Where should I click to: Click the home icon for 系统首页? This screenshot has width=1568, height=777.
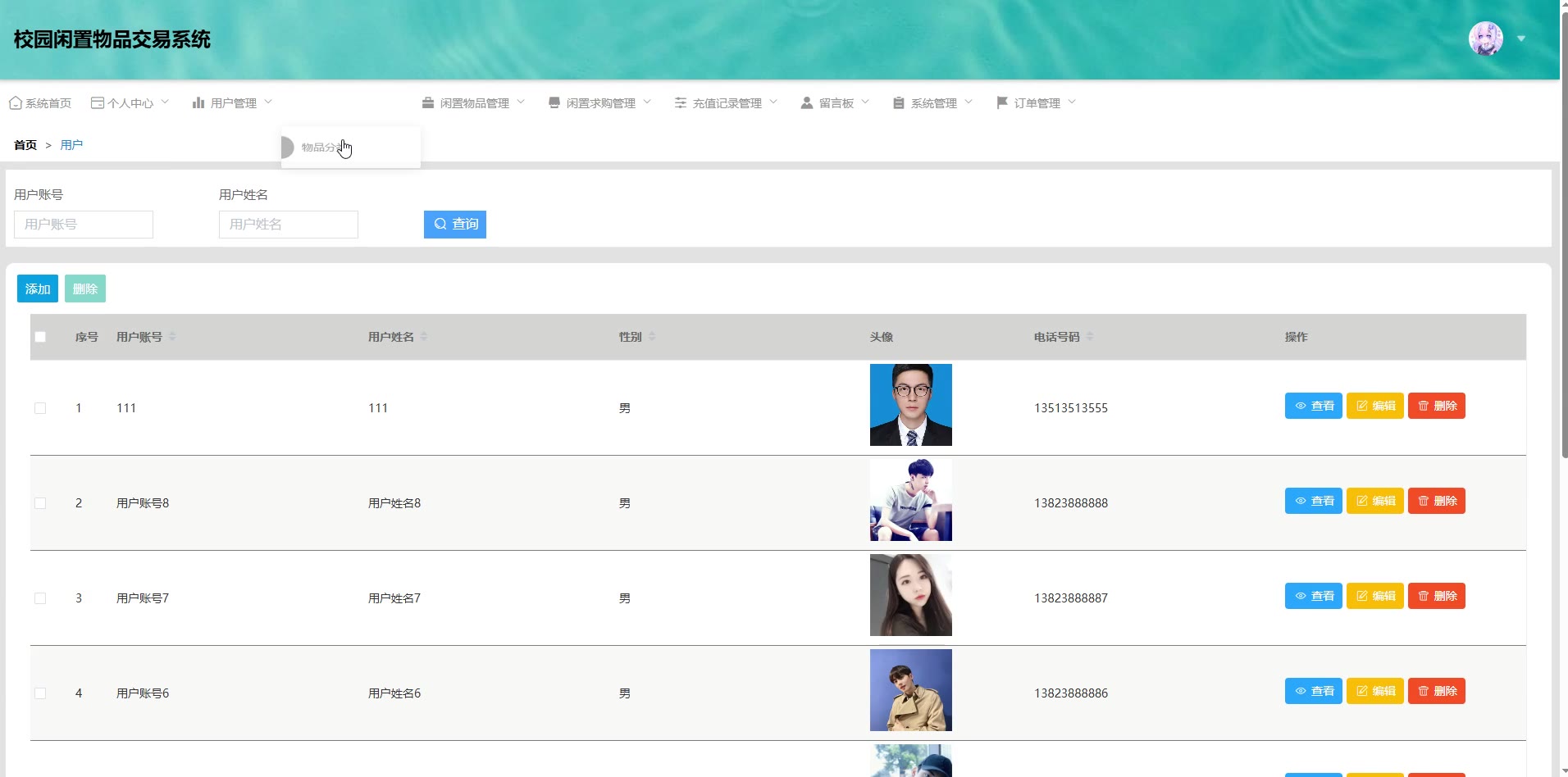15,103
